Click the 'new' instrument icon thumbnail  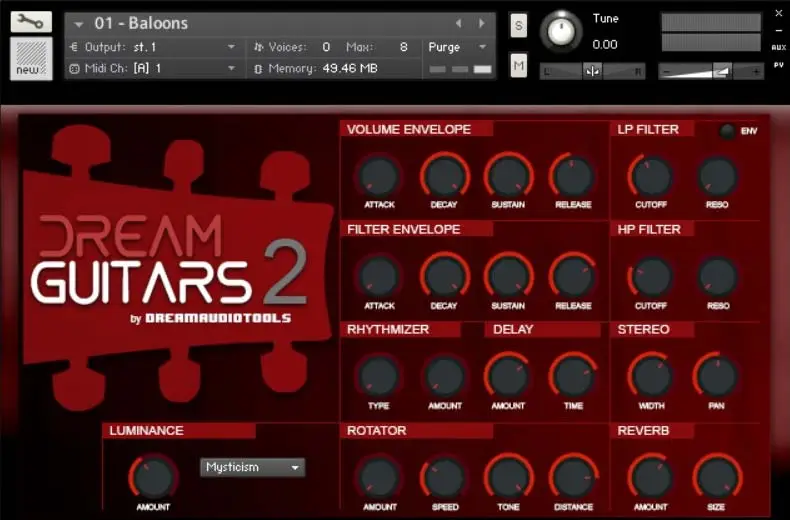coord(31,58)
